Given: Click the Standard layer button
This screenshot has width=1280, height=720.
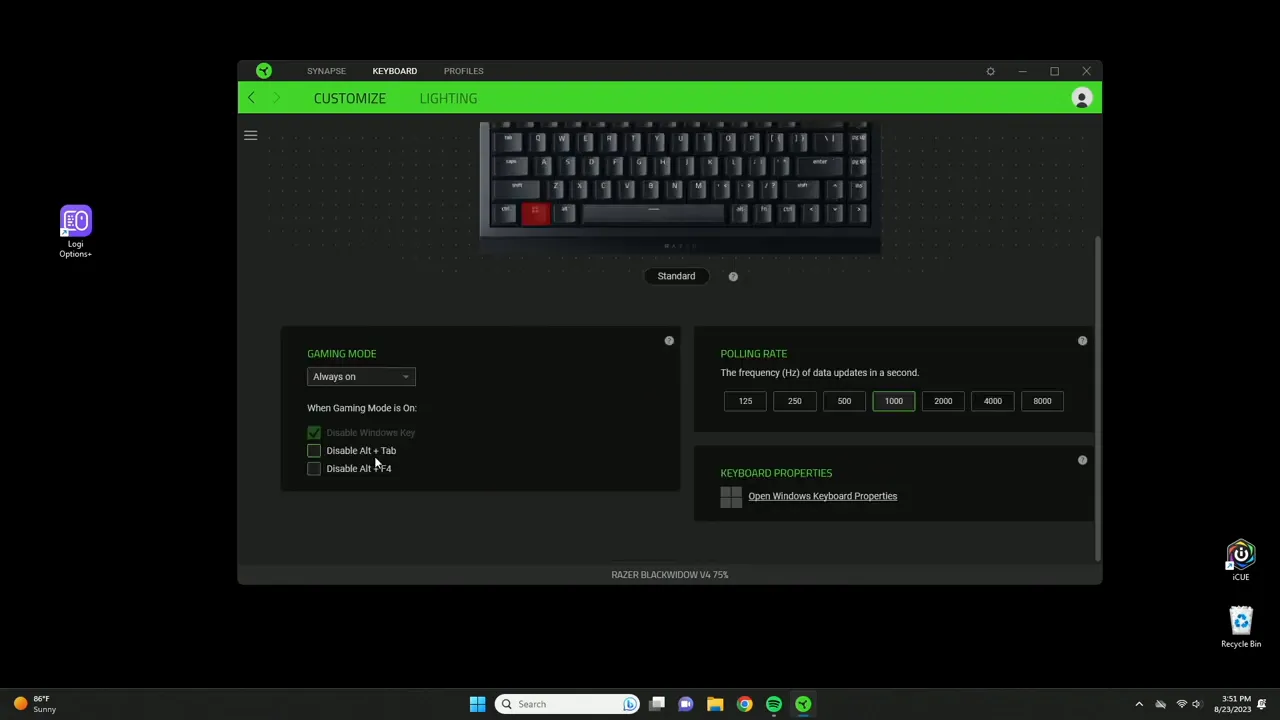Looking at the screenshot, I should 676,276.
